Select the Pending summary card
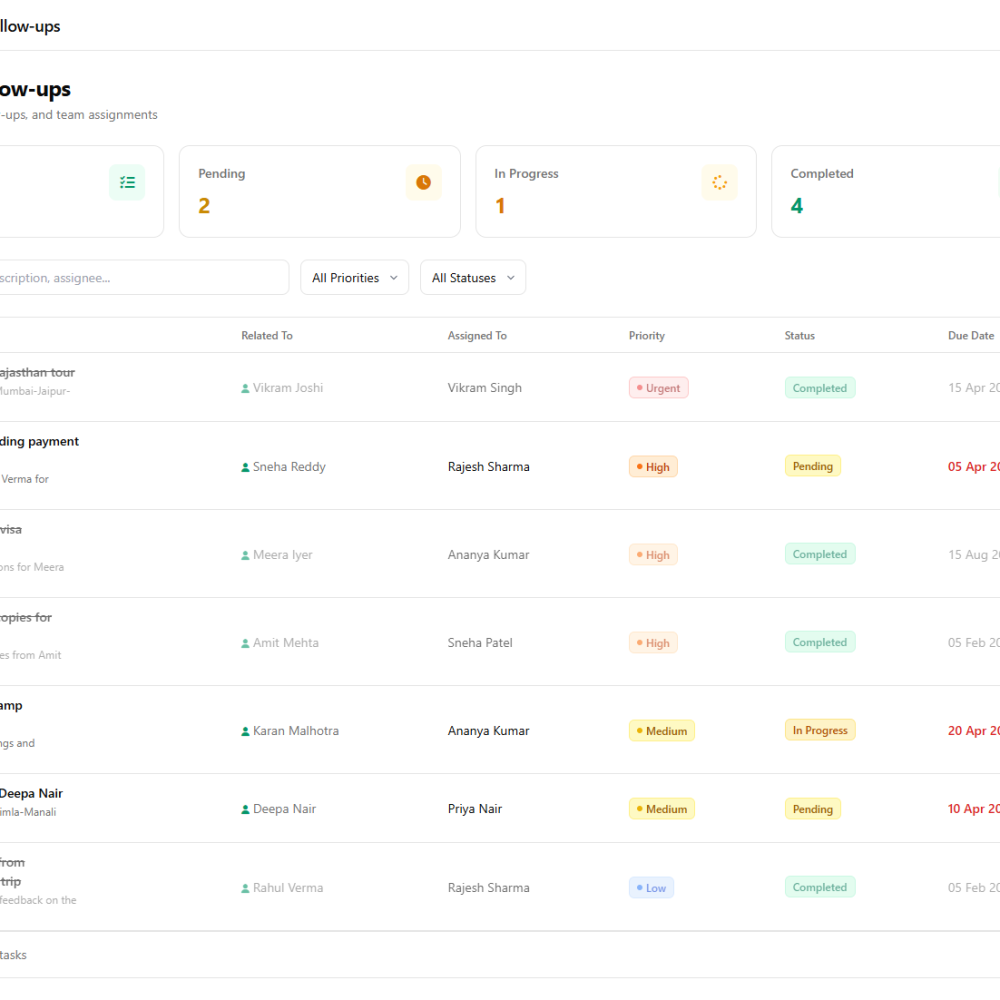The image size is (1000, 1000). (x=320, y=191)
